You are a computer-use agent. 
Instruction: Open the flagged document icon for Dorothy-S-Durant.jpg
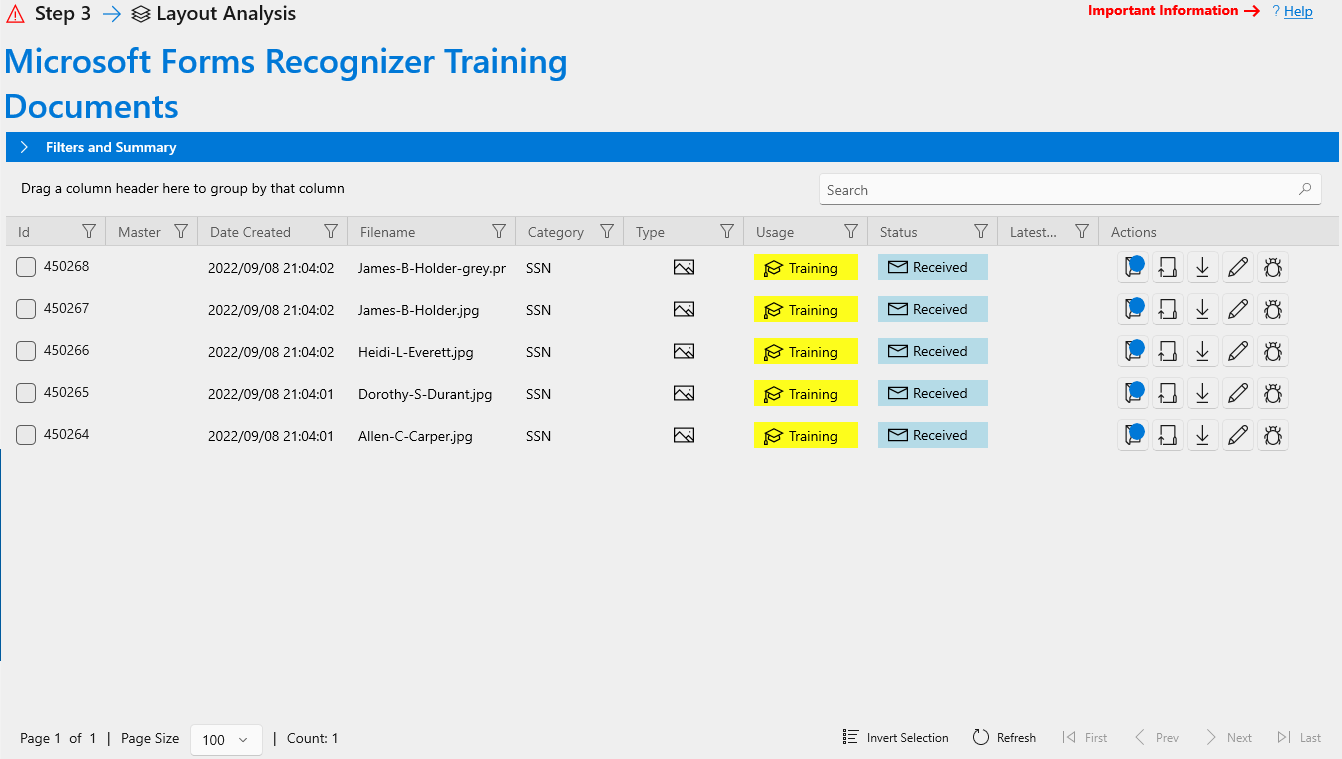point(1133,393)
